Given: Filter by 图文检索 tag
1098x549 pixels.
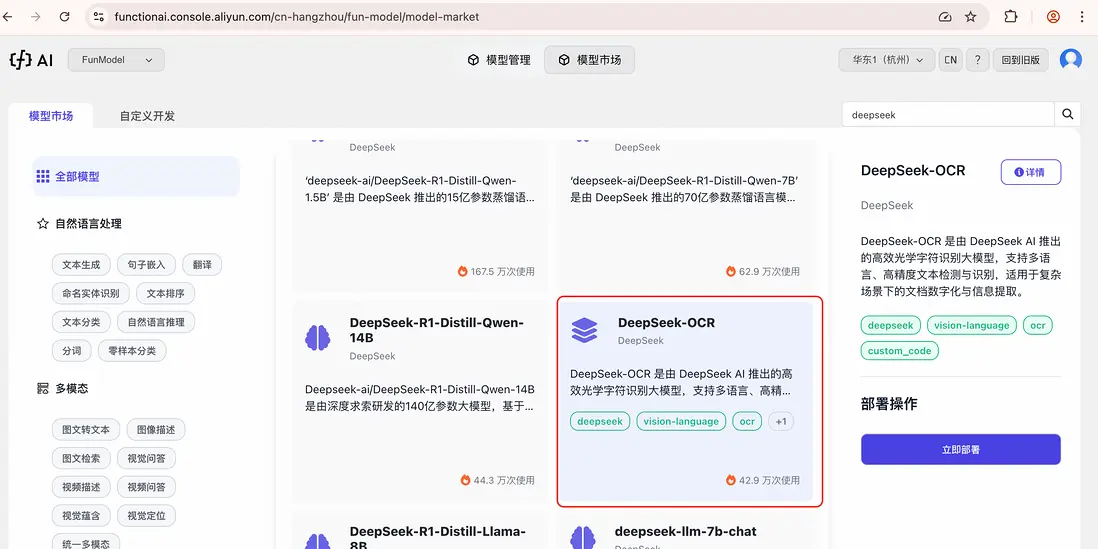Looking at the screenshot, I should [81, 459].
